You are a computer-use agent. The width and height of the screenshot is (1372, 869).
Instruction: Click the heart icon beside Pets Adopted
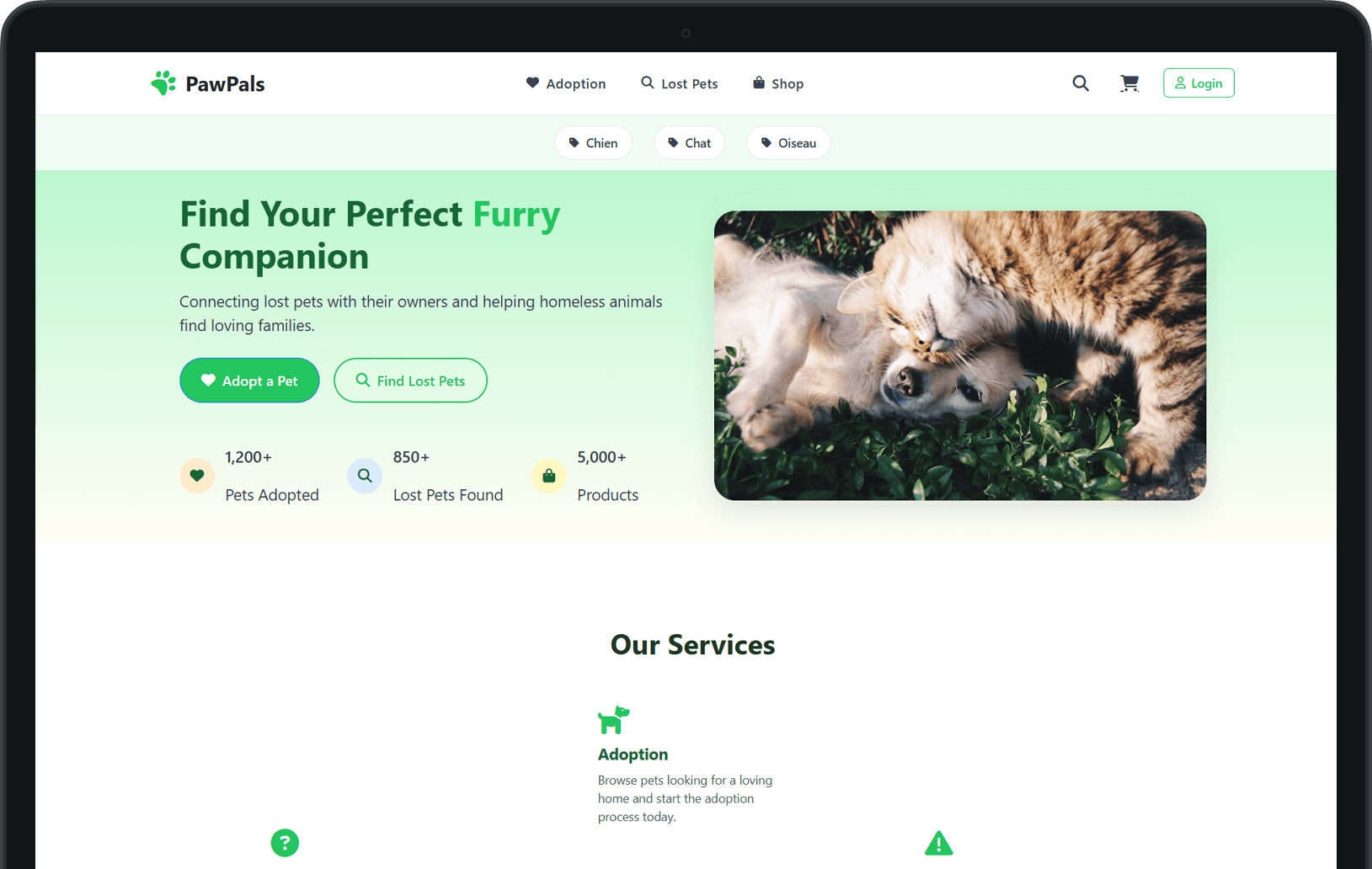197,476
